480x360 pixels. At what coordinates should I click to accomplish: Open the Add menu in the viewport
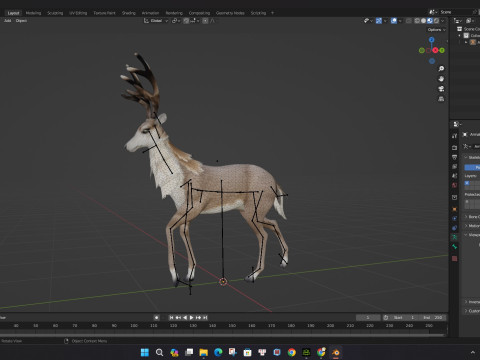click(8, 21)
